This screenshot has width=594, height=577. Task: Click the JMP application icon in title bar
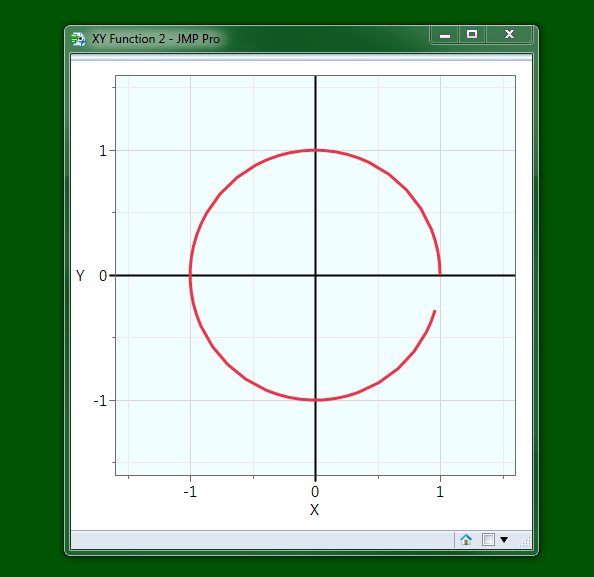click(78, 39)
